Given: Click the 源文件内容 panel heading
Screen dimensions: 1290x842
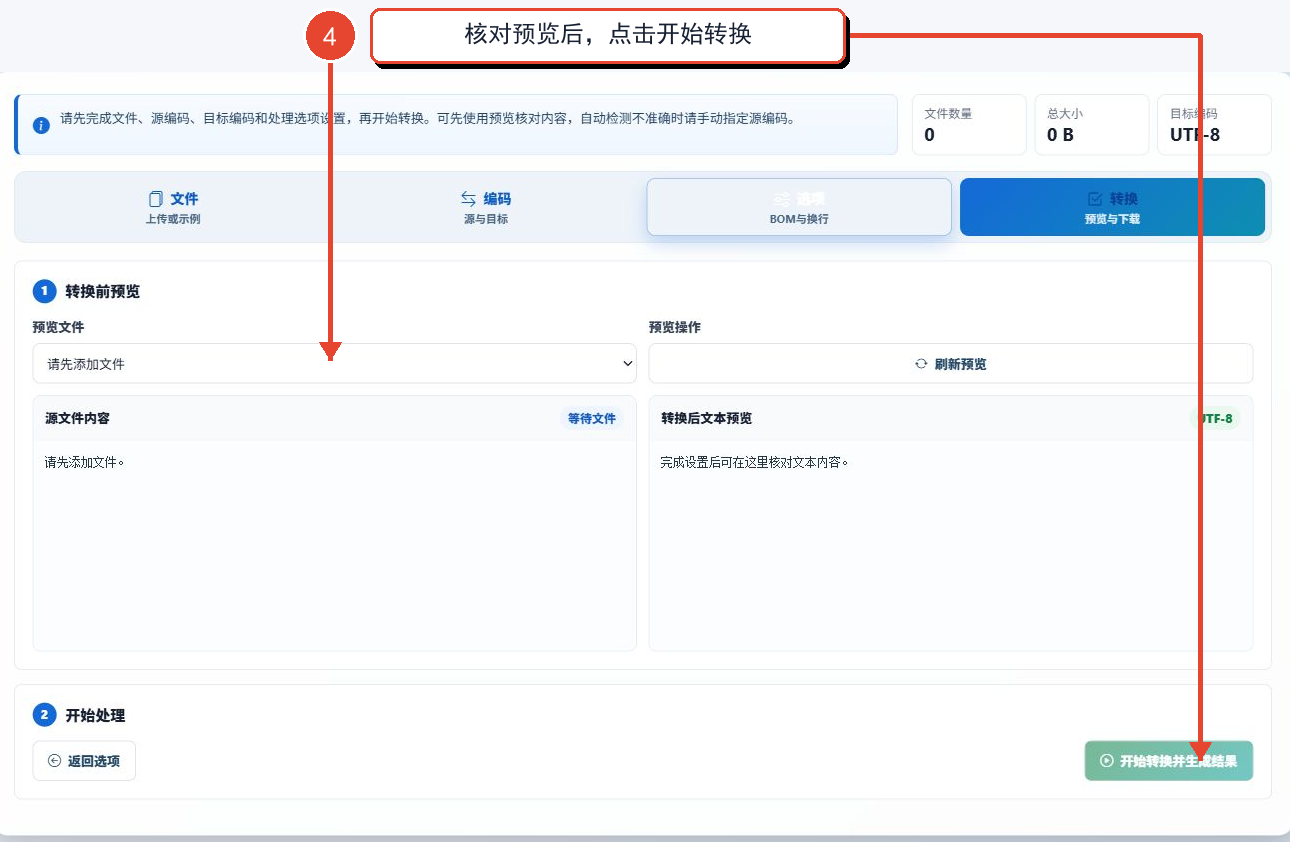Looking at the screenshot, I should click(x=77, y=418).
